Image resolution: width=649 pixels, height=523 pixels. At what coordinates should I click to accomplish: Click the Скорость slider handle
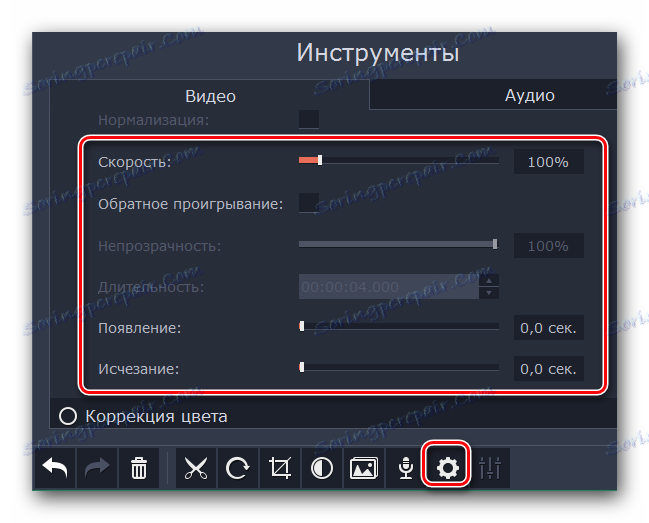coord(320,160)
